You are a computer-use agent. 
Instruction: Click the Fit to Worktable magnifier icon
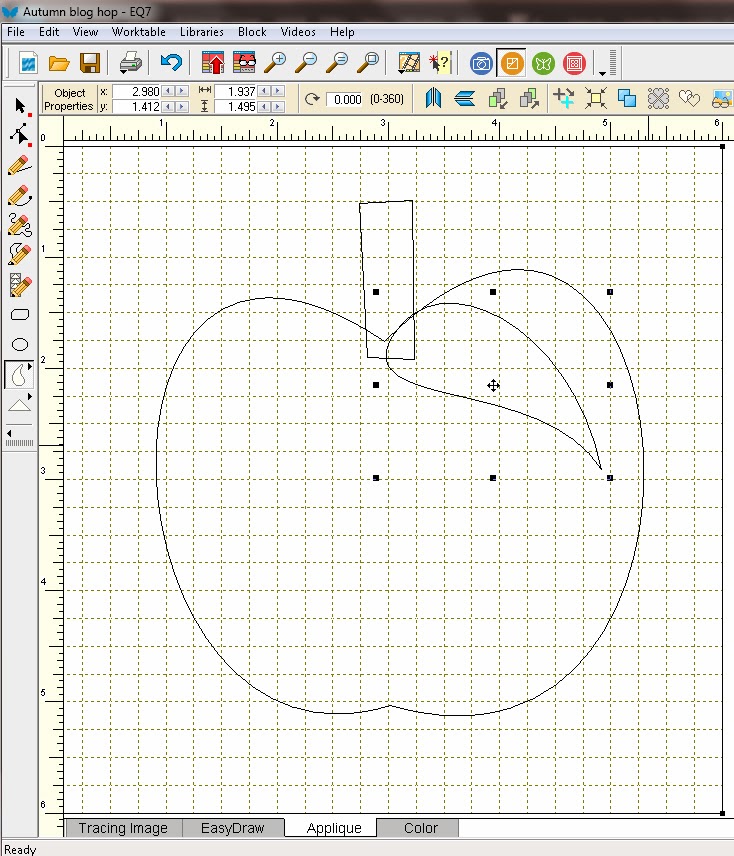[x=369, y=63]
